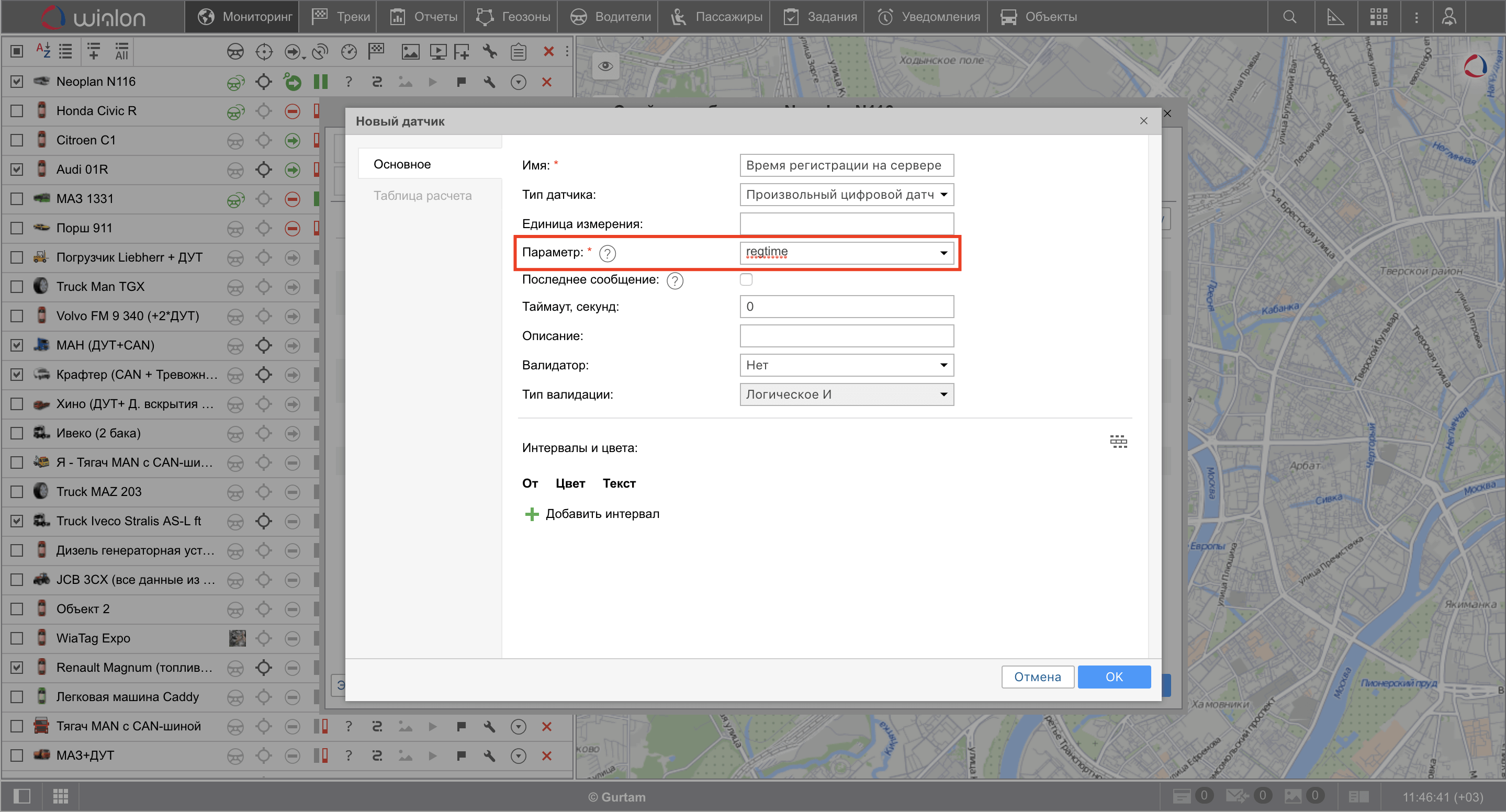The image size is (1506, 812).
Task: Uncheck the Audi 01R unit checkbox
Action: click(x=17, y=170)
